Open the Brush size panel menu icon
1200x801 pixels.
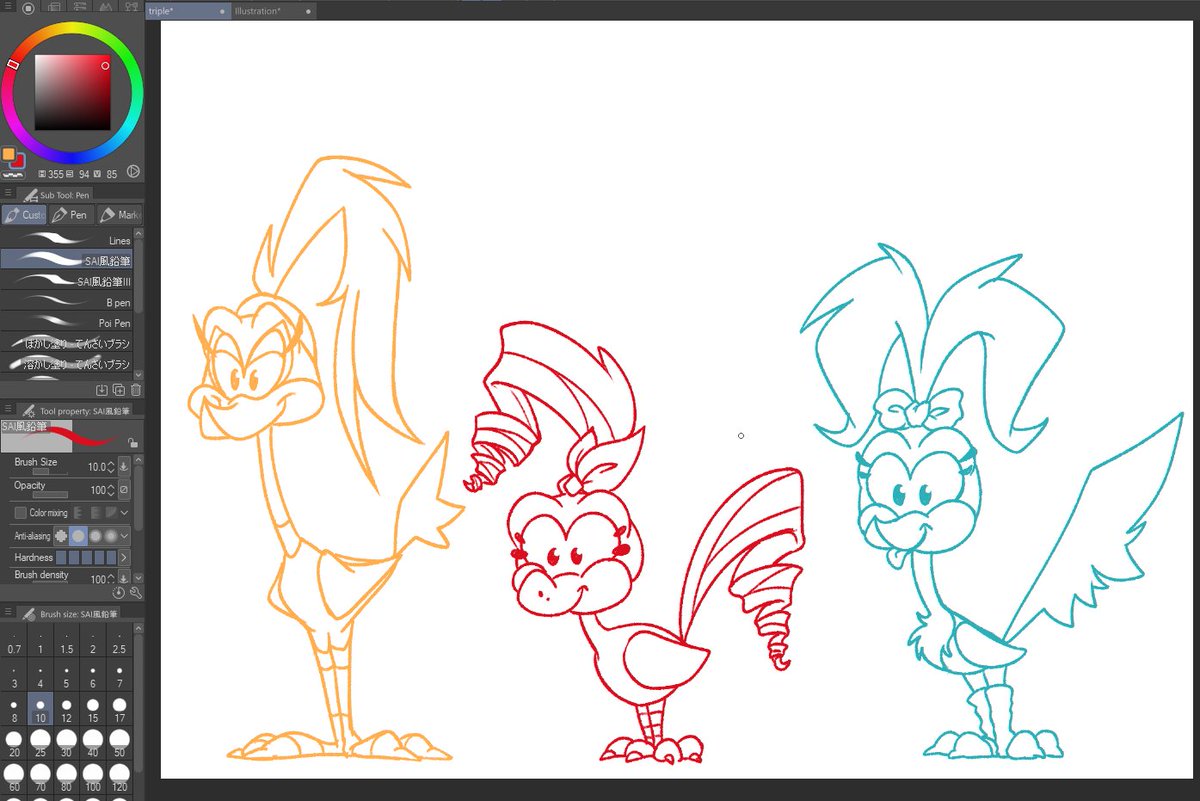8,612
